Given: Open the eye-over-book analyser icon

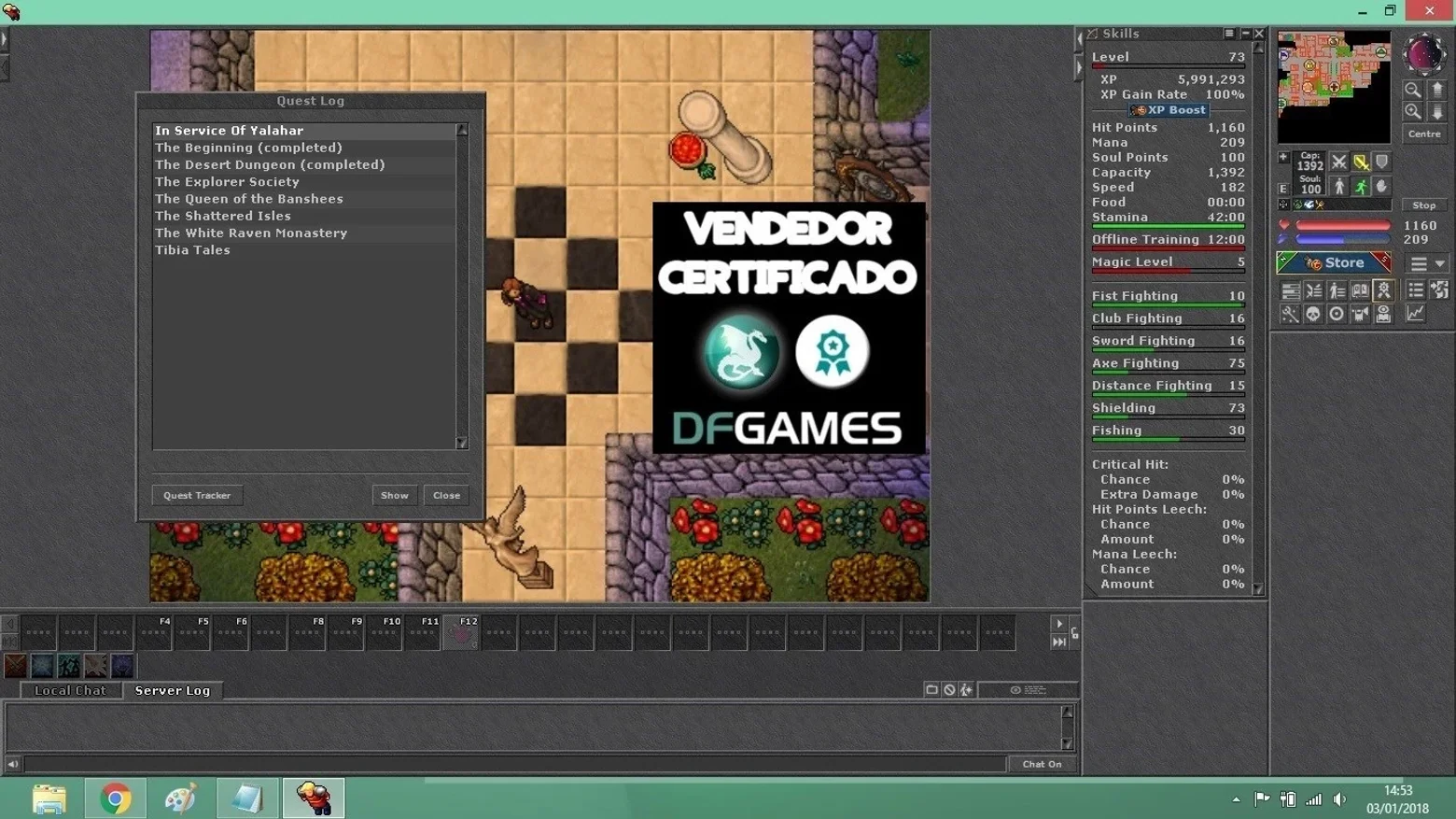Looking at the screenshot, I should tap(1383, 314).
